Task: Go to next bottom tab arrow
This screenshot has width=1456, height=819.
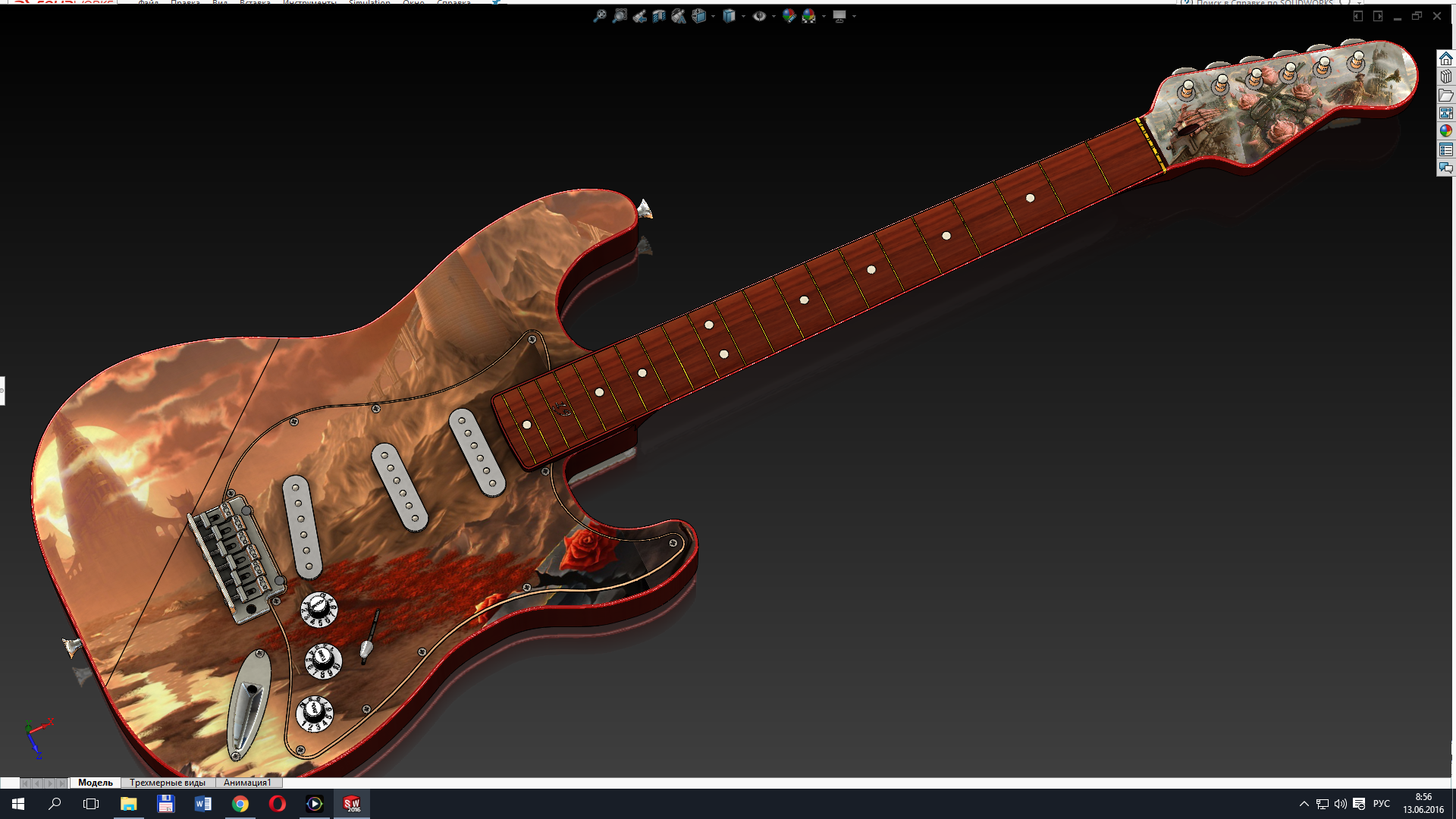Action: click(x=50, y=783)
